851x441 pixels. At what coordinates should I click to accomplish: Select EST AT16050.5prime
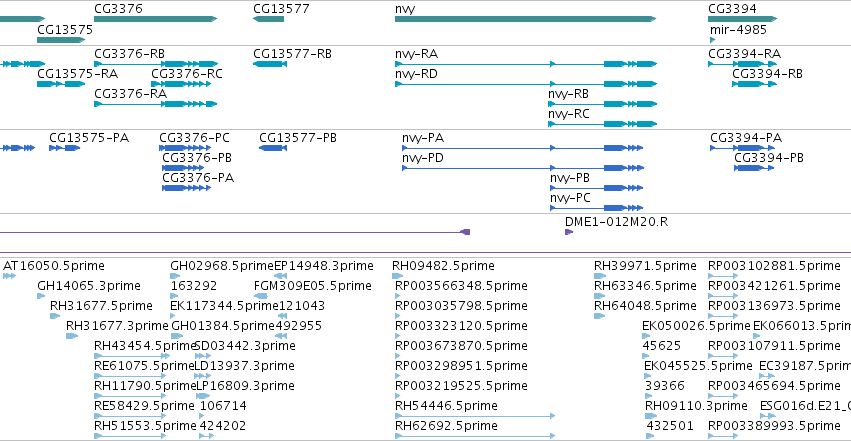[54, 266]
